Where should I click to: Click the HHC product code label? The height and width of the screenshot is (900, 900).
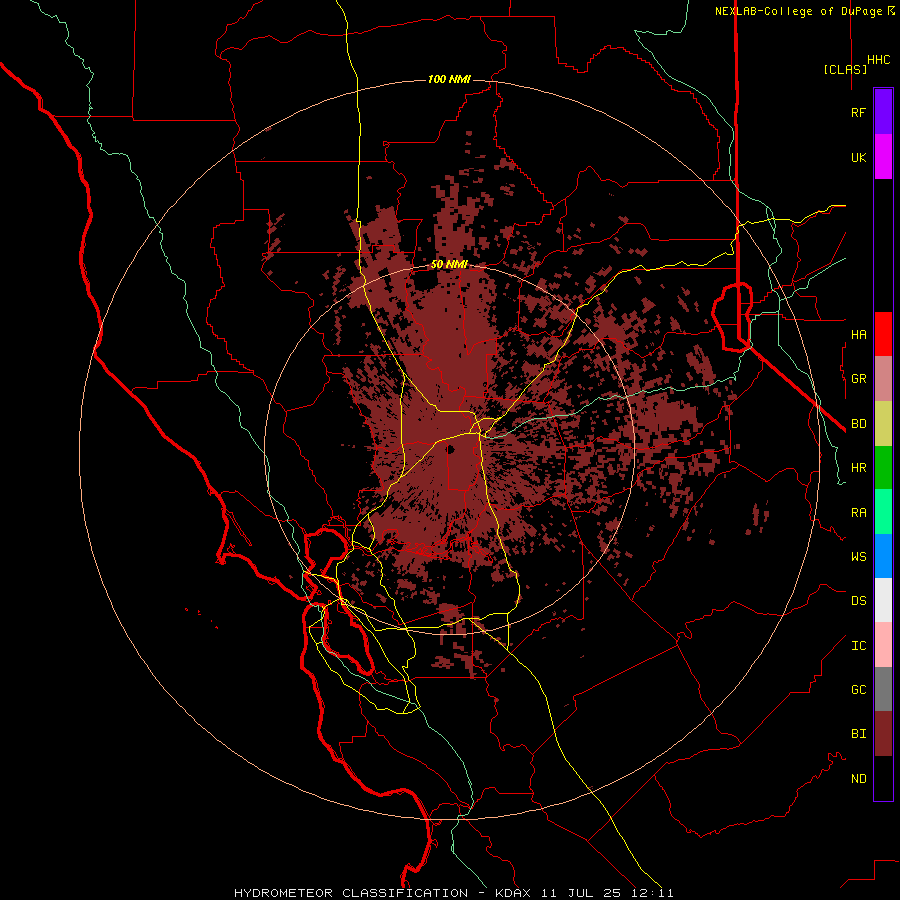(x=878, y=60)
